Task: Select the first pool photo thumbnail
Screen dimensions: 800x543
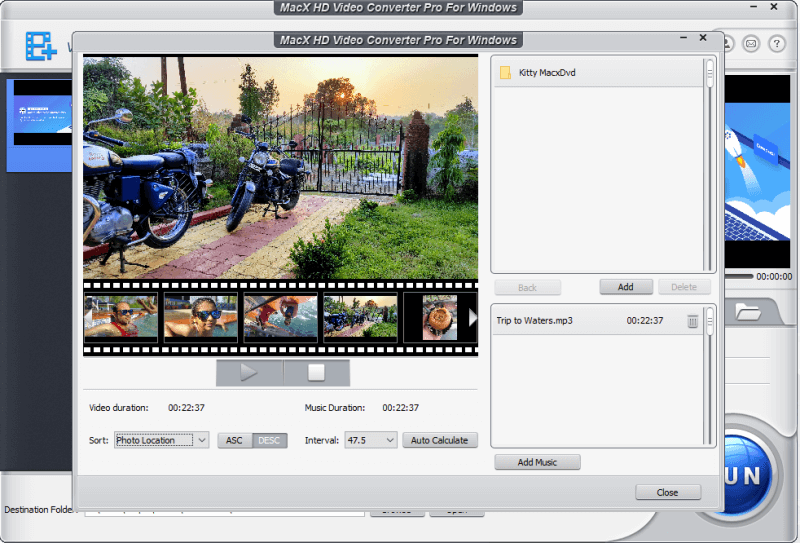Action: (x=121, y=317)
